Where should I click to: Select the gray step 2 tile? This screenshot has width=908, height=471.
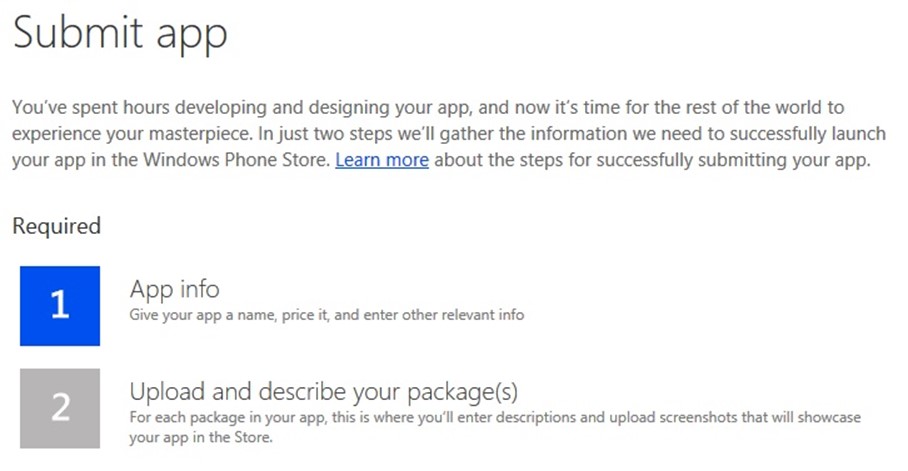[60, 408]
